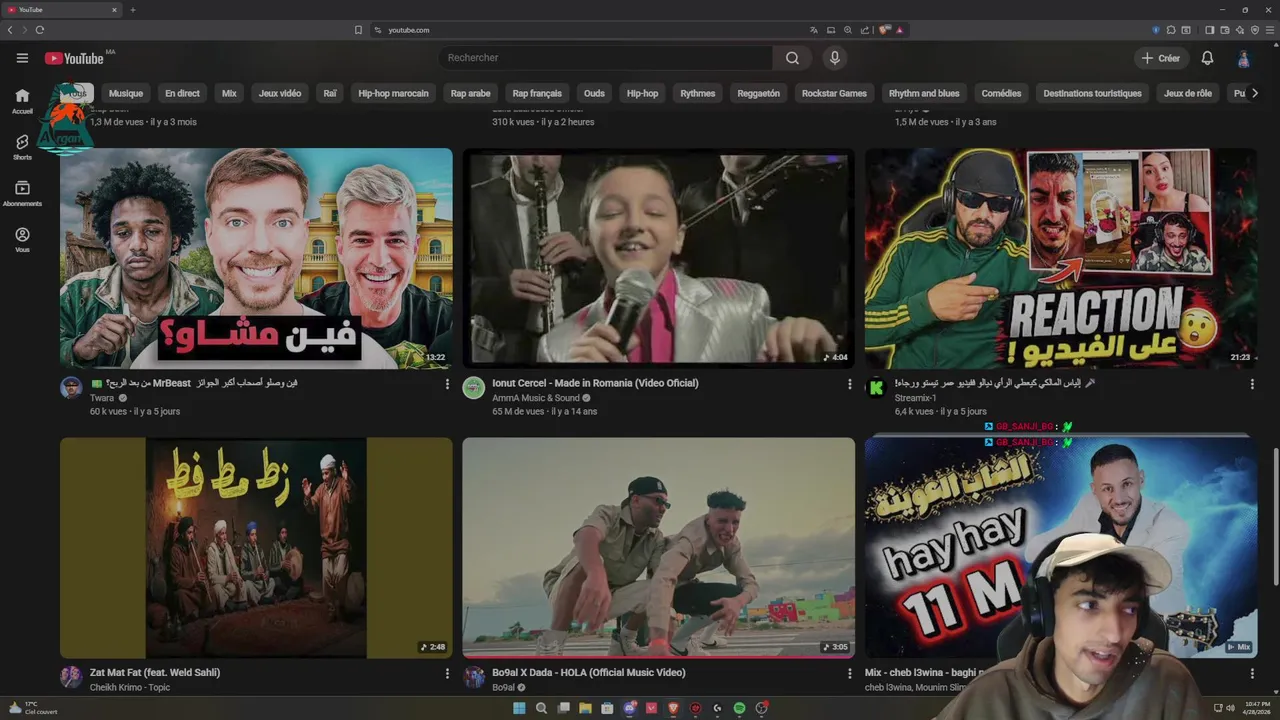Open the Créer dropdown button
Screen dimensions: 1280x720
pyautogui.click(x=1160, y=58)
